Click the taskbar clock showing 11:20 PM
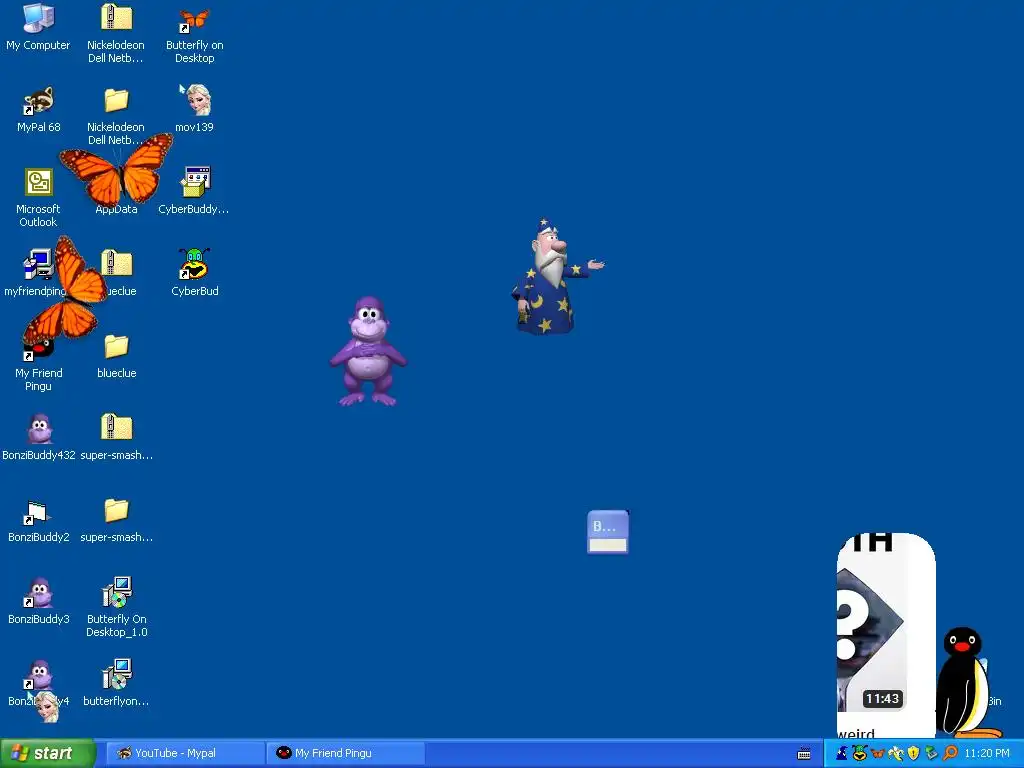Image resolution: width=1024 pixels, height=768 pixels. [x=987, y=754]
